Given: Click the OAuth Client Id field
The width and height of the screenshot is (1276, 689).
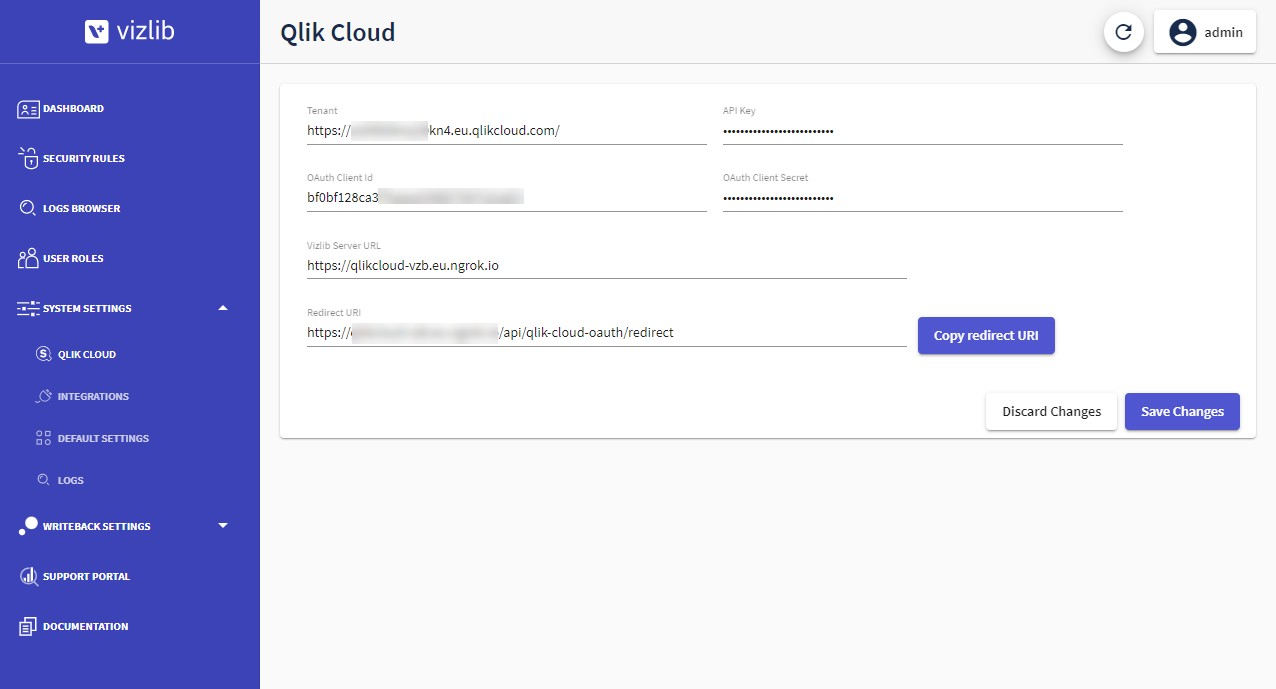Looking at the screenshot, I should pos(507,198).
